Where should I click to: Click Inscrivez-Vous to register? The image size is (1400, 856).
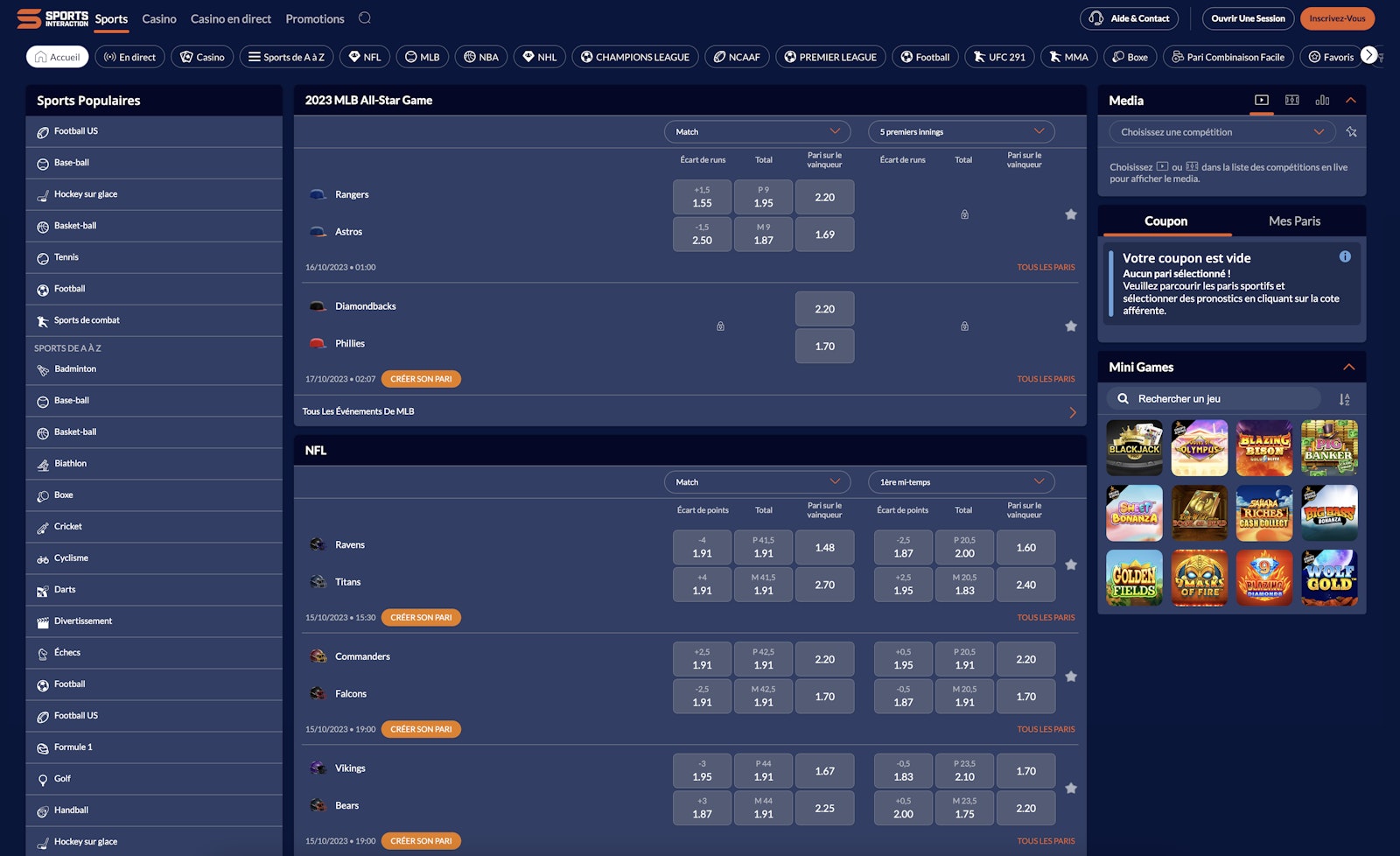point(1338,18)
